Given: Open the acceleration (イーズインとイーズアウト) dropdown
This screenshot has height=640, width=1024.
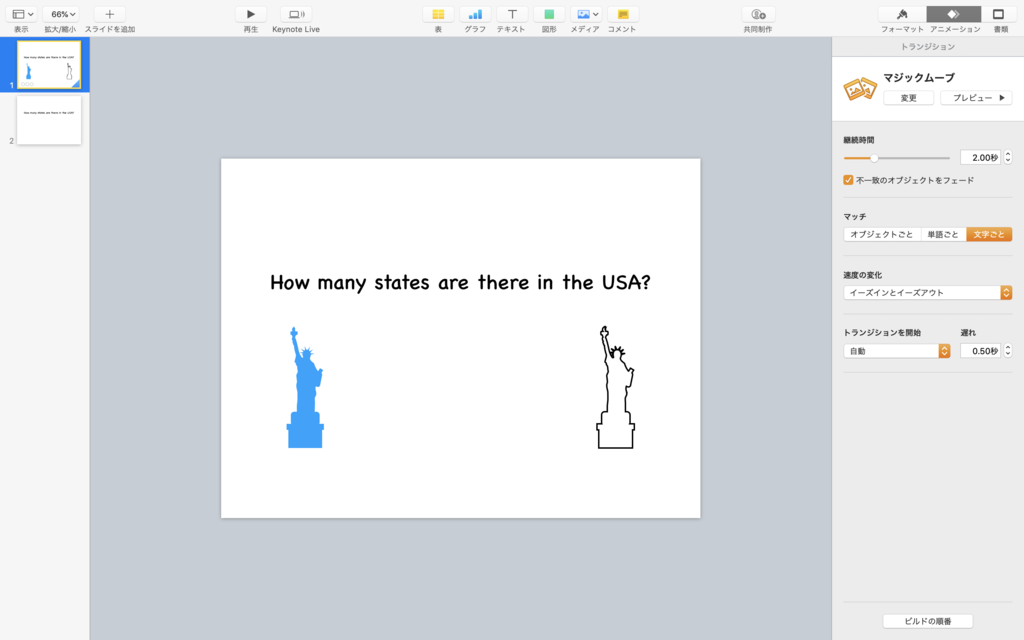Looking at the screenshot, I should coord(927,293).
